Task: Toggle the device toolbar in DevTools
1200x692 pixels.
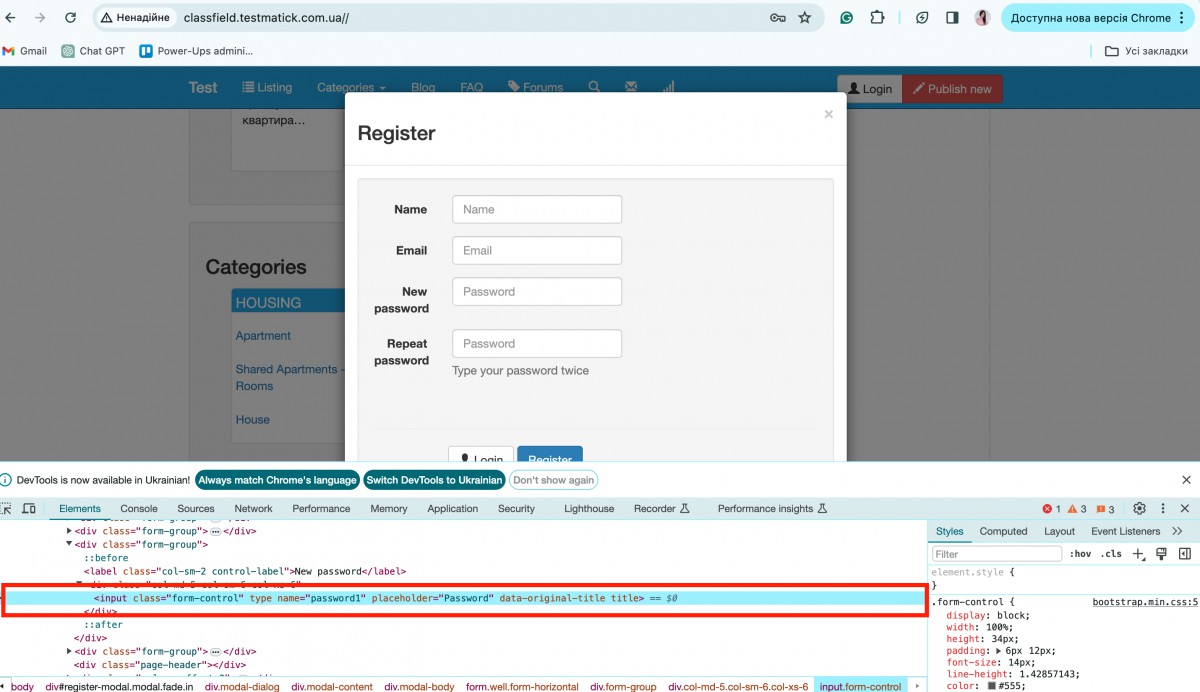Action: pyautogui.click(x=29, y=509)
